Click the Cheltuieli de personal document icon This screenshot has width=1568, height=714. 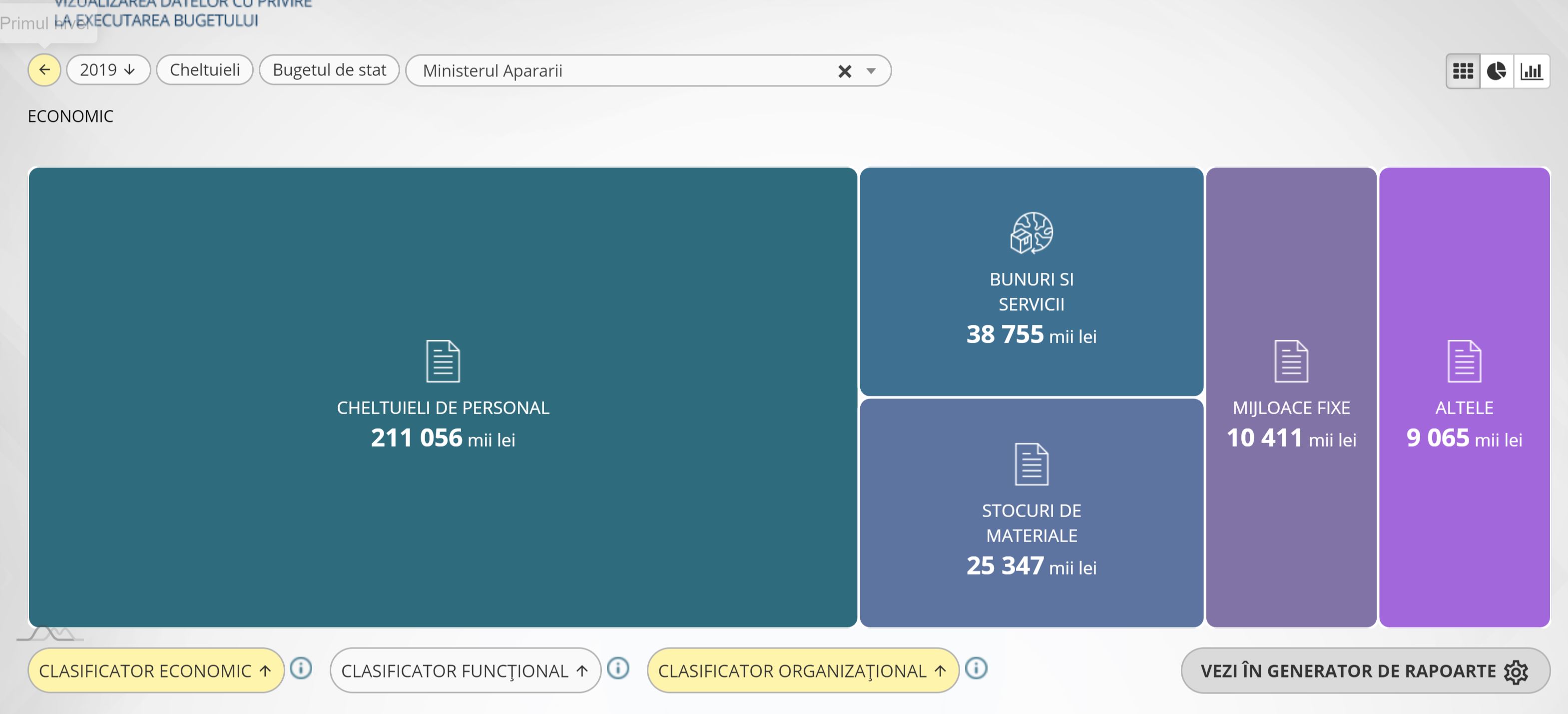pos(443,361)
